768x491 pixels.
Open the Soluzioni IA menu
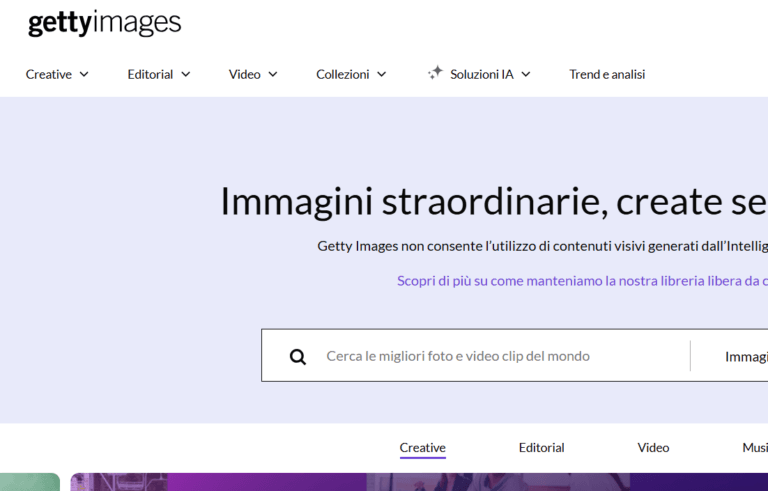tap(481, 74)
